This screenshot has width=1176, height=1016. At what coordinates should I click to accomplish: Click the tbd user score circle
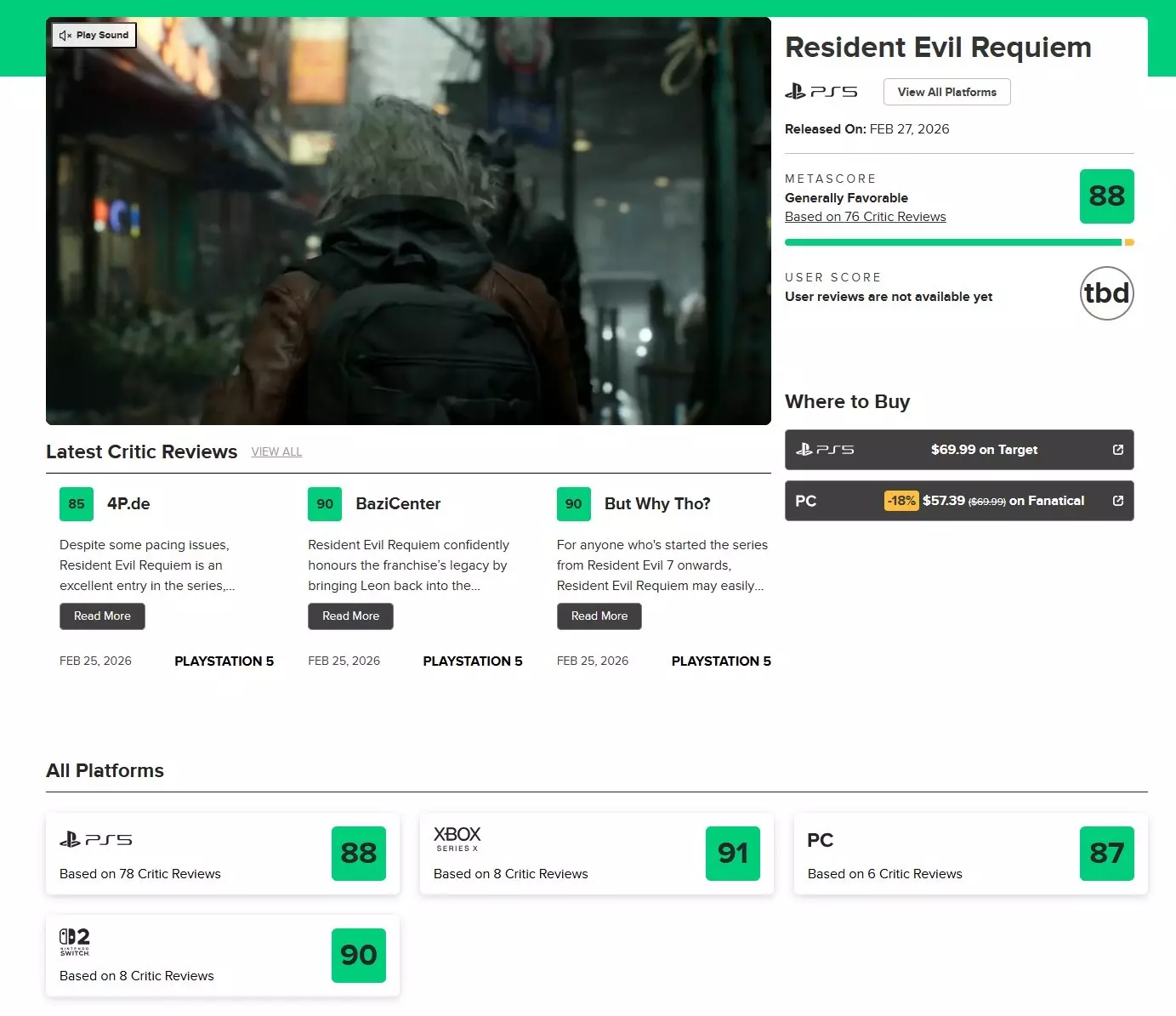click(x=1106, y=293)
